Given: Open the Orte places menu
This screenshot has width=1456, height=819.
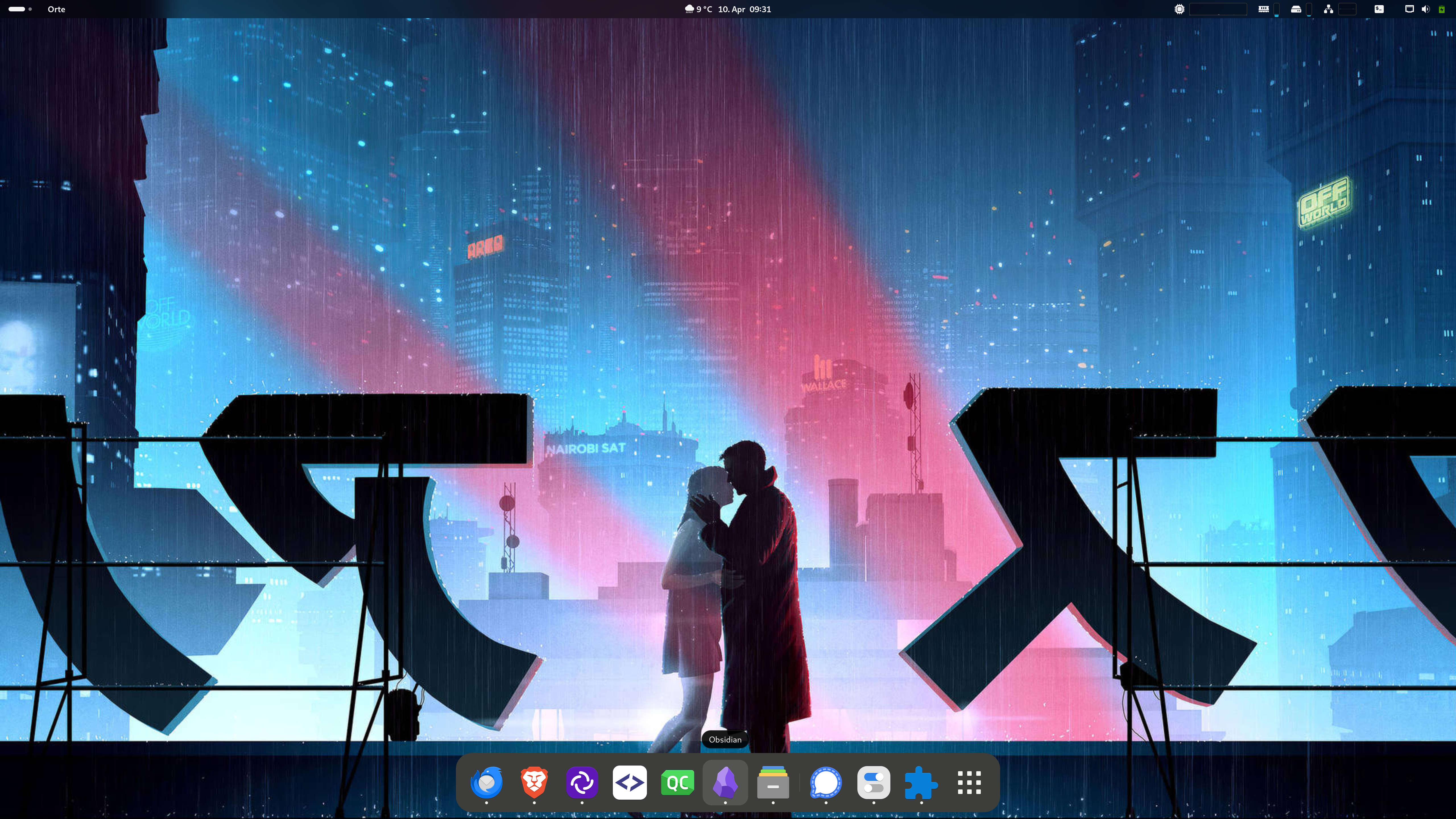Looking at the screenshot, I should click(x=56, y=9).
